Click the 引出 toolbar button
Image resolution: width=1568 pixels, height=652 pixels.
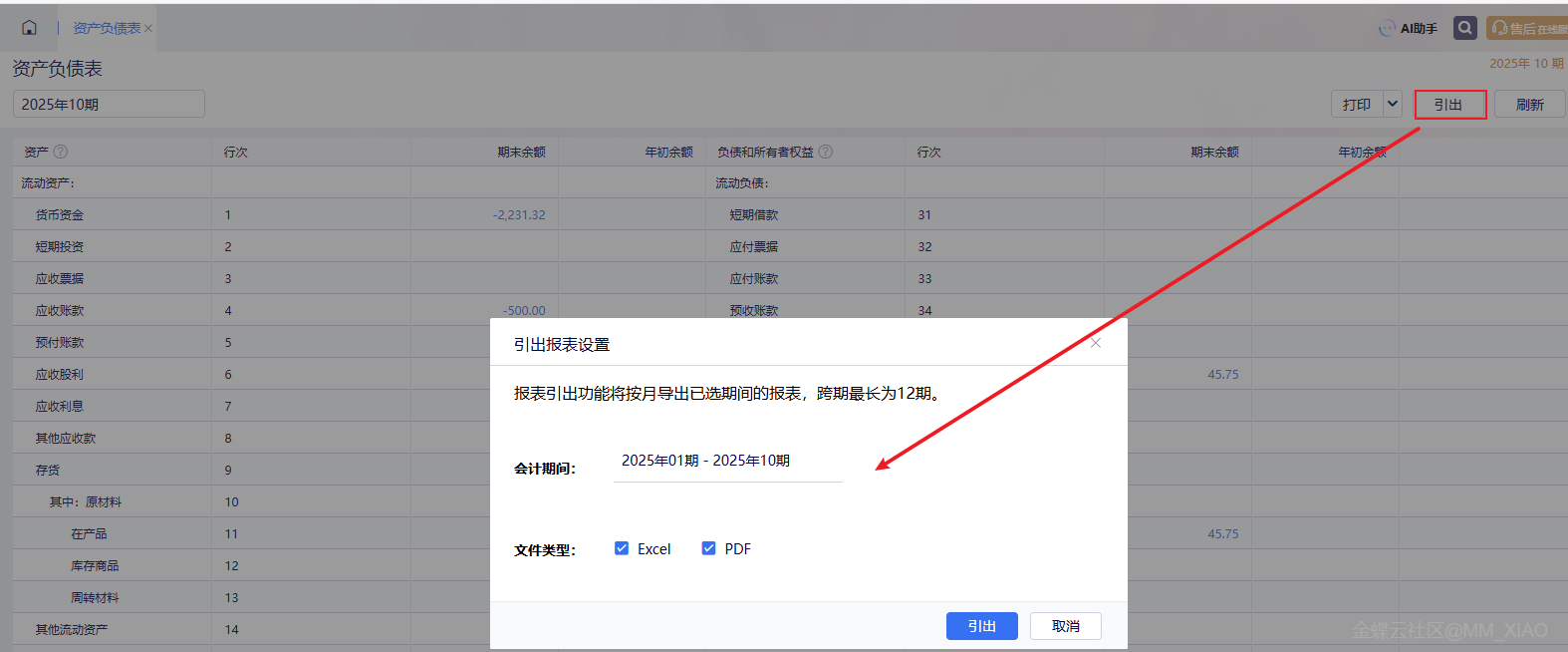click(1450, 104)
